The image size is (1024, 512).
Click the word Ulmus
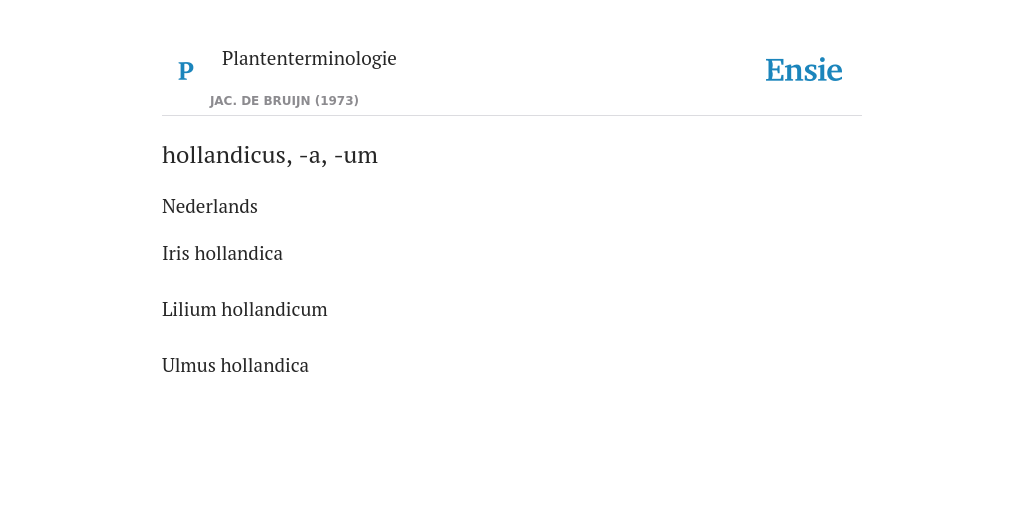(188, 366)
